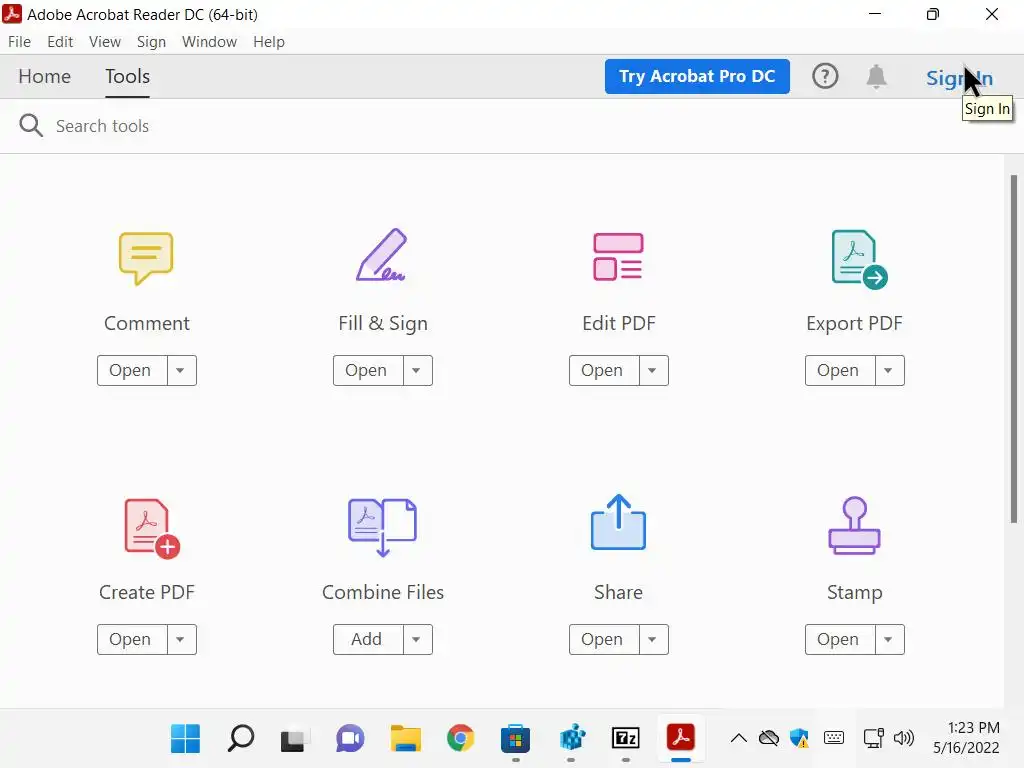Click the Comment tool icon

tap(146, 258)
